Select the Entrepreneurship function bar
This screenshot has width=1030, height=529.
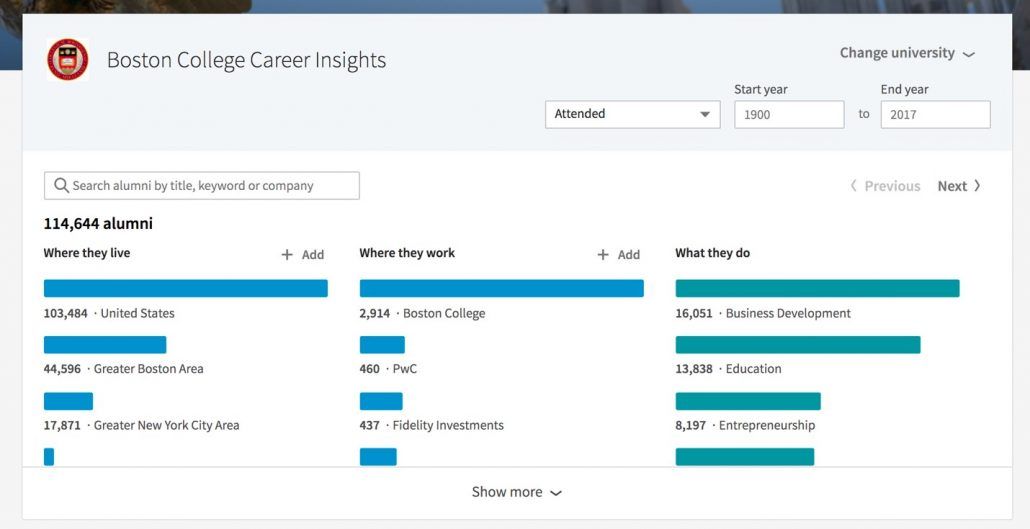click(748, 401)
